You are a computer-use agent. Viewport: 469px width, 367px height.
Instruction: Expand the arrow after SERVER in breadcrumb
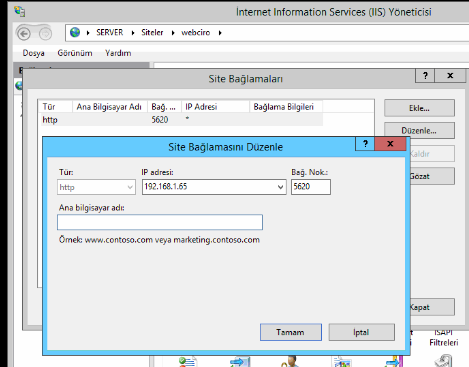coord(133,33)
